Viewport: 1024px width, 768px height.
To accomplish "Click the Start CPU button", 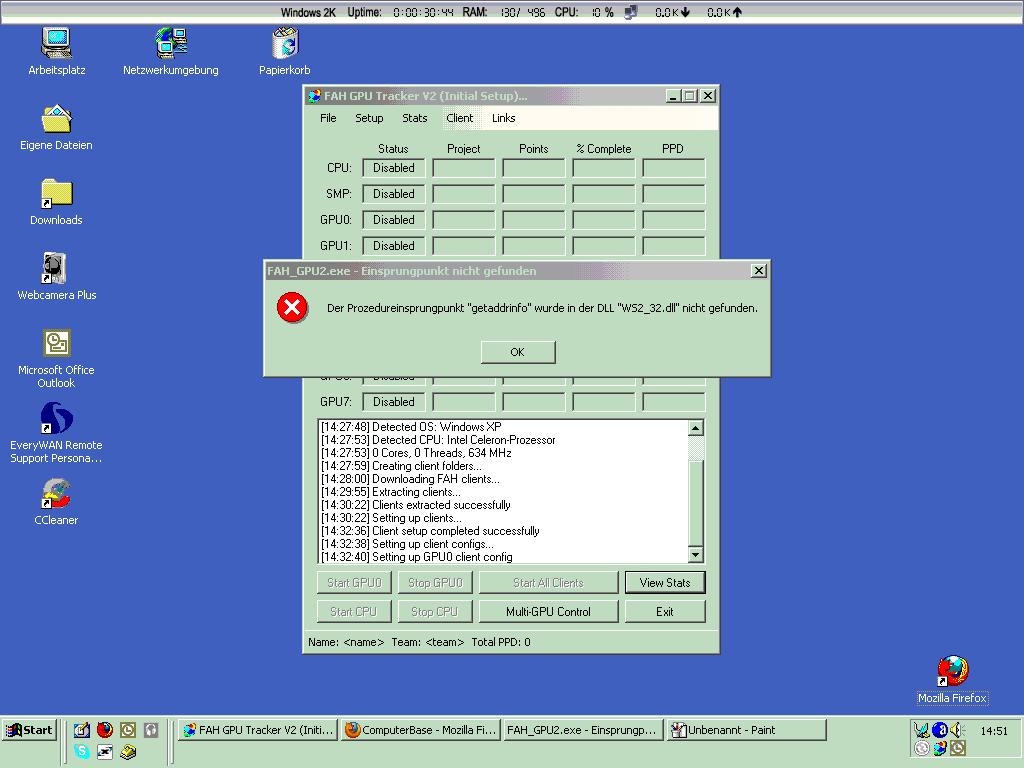I will coord(354,612).
